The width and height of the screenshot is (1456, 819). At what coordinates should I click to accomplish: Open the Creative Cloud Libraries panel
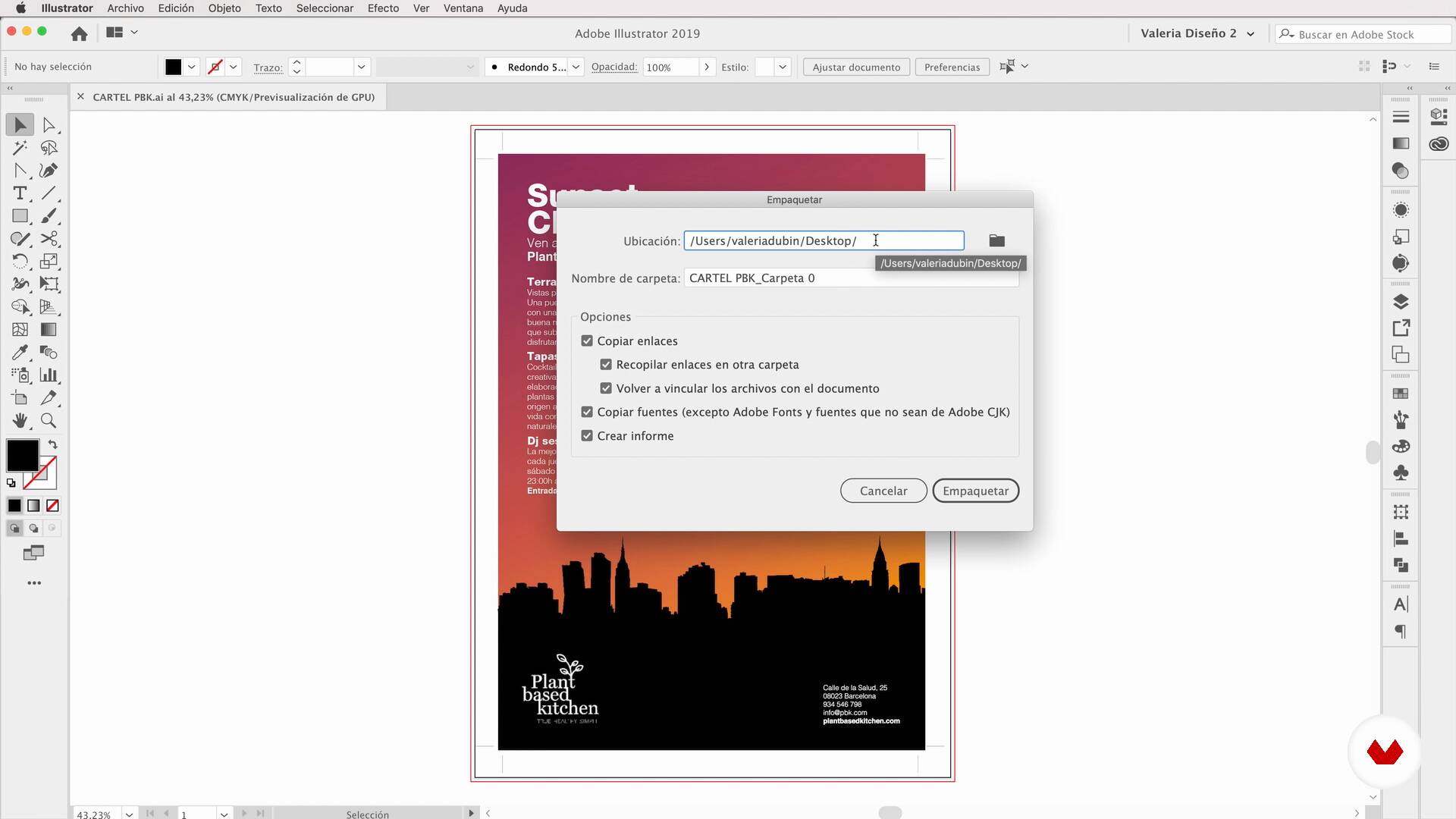pos(1439,143)
